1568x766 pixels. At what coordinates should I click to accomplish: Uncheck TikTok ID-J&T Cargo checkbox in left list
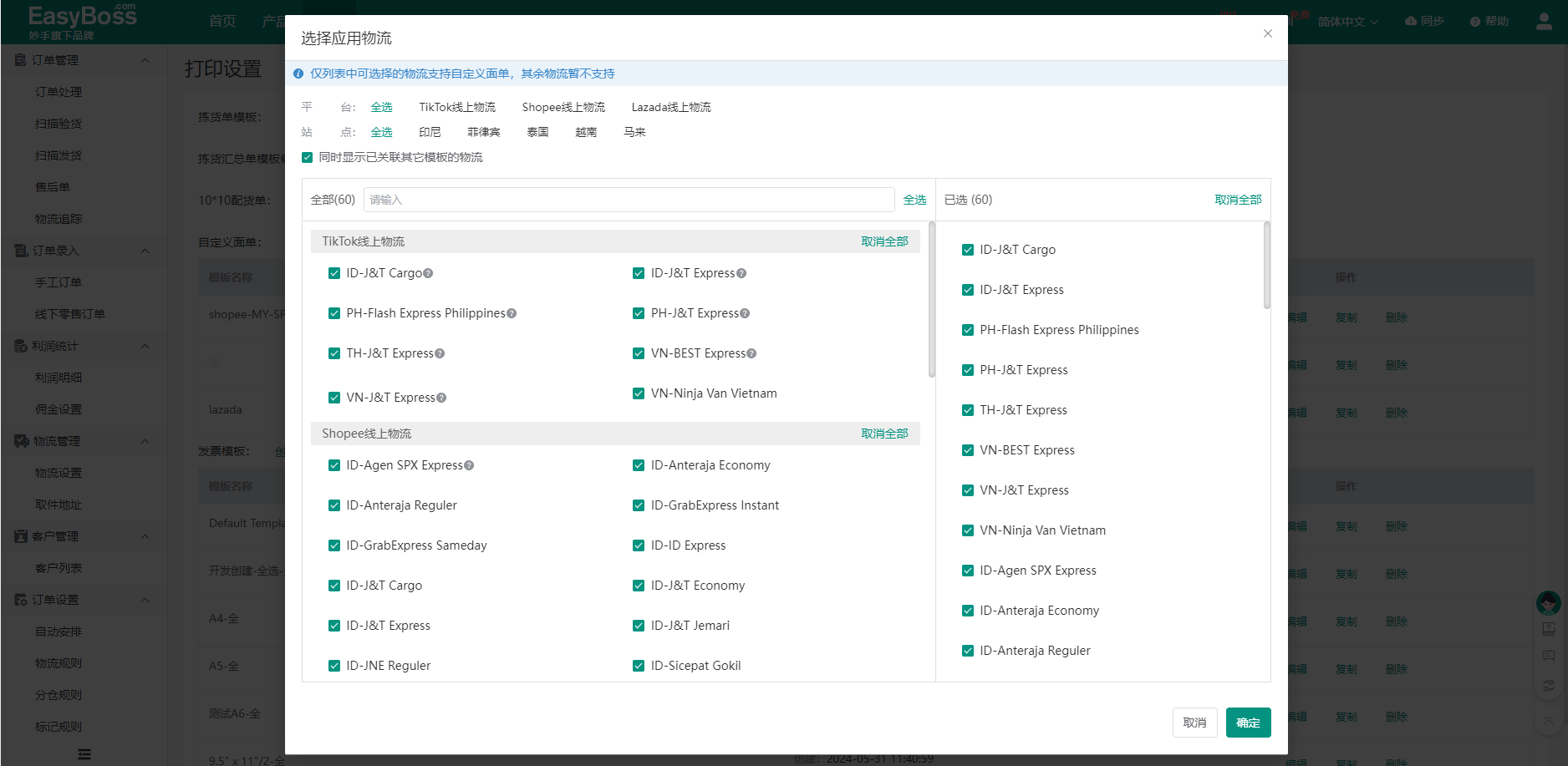tap(334, 273)
